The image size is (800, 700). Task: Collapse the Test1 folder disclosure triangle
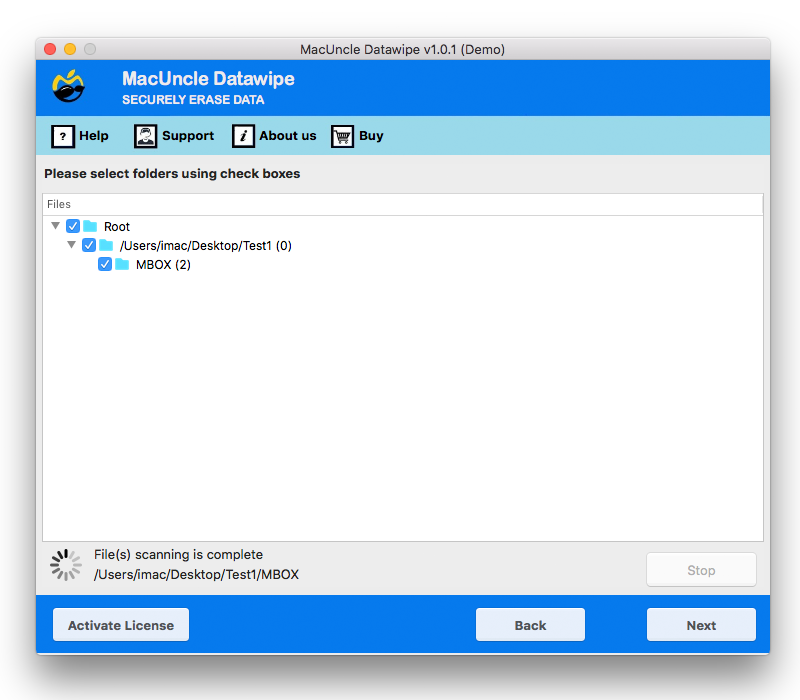(x=71, y=245)
